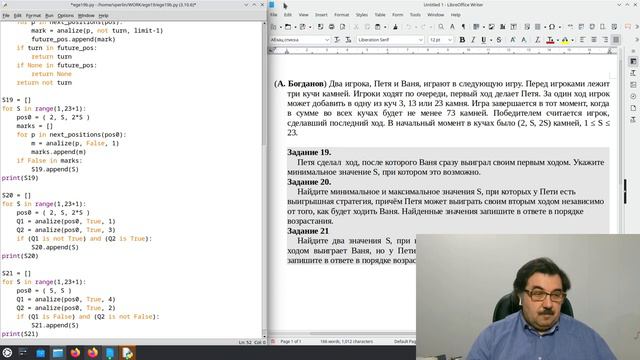Screen dimensions: 640x360
Task: Open Options menu in IDLE editor
Action: (65, 16)
